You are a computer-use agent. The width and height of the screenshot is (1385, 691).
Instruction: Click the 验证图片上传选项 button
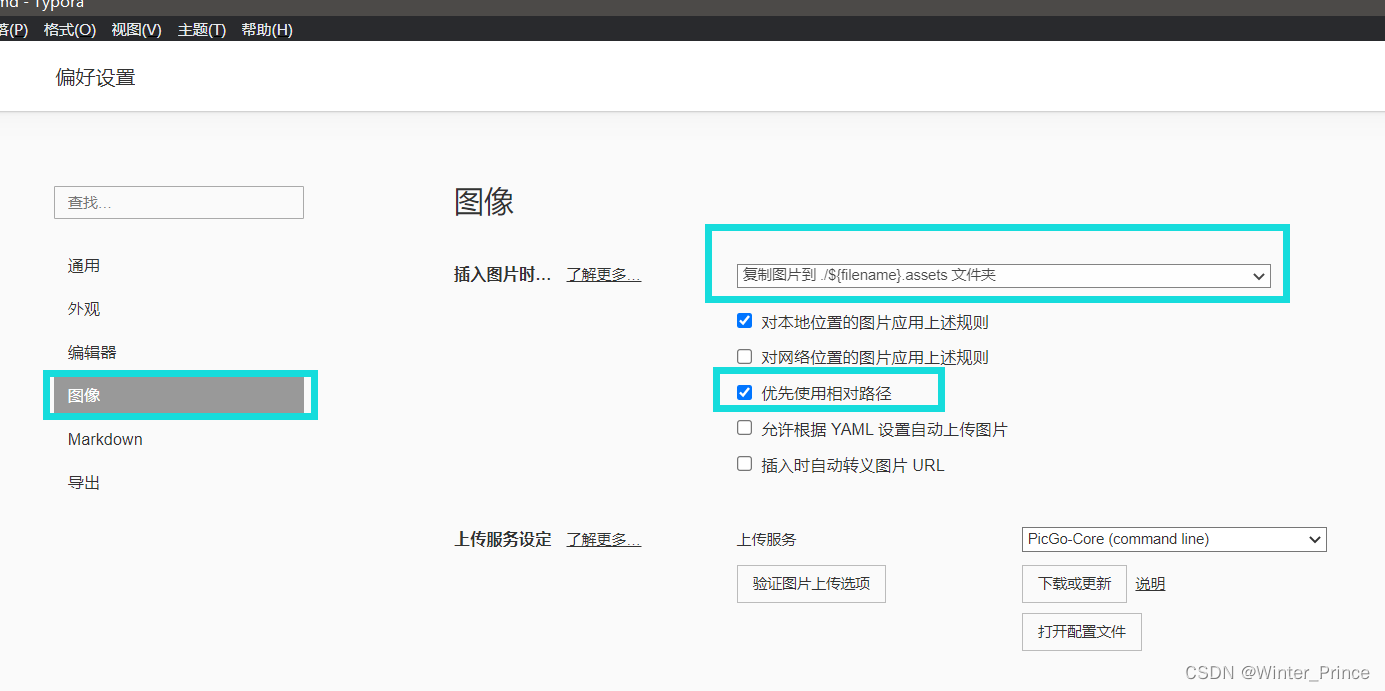811,584
